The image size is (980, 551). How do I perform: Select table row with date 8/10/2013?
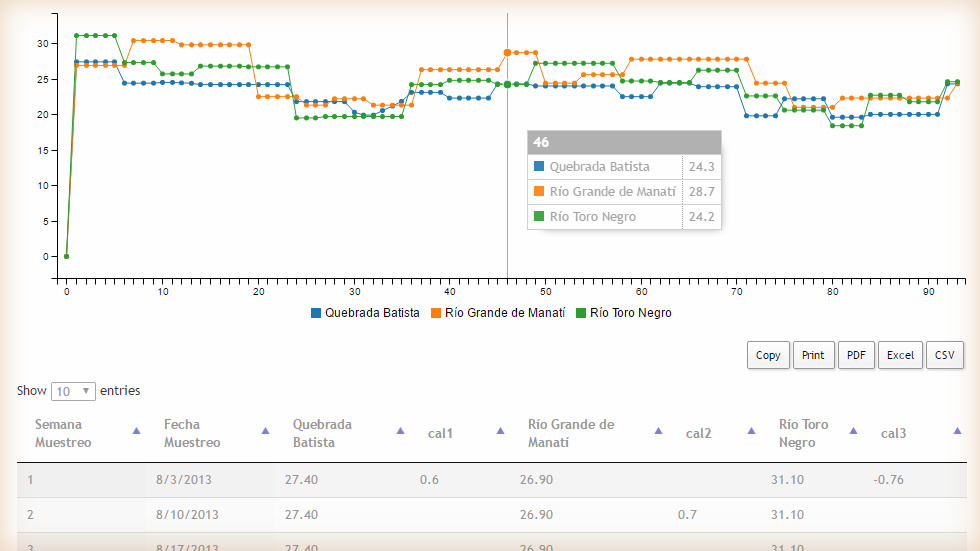coord(187,515)
